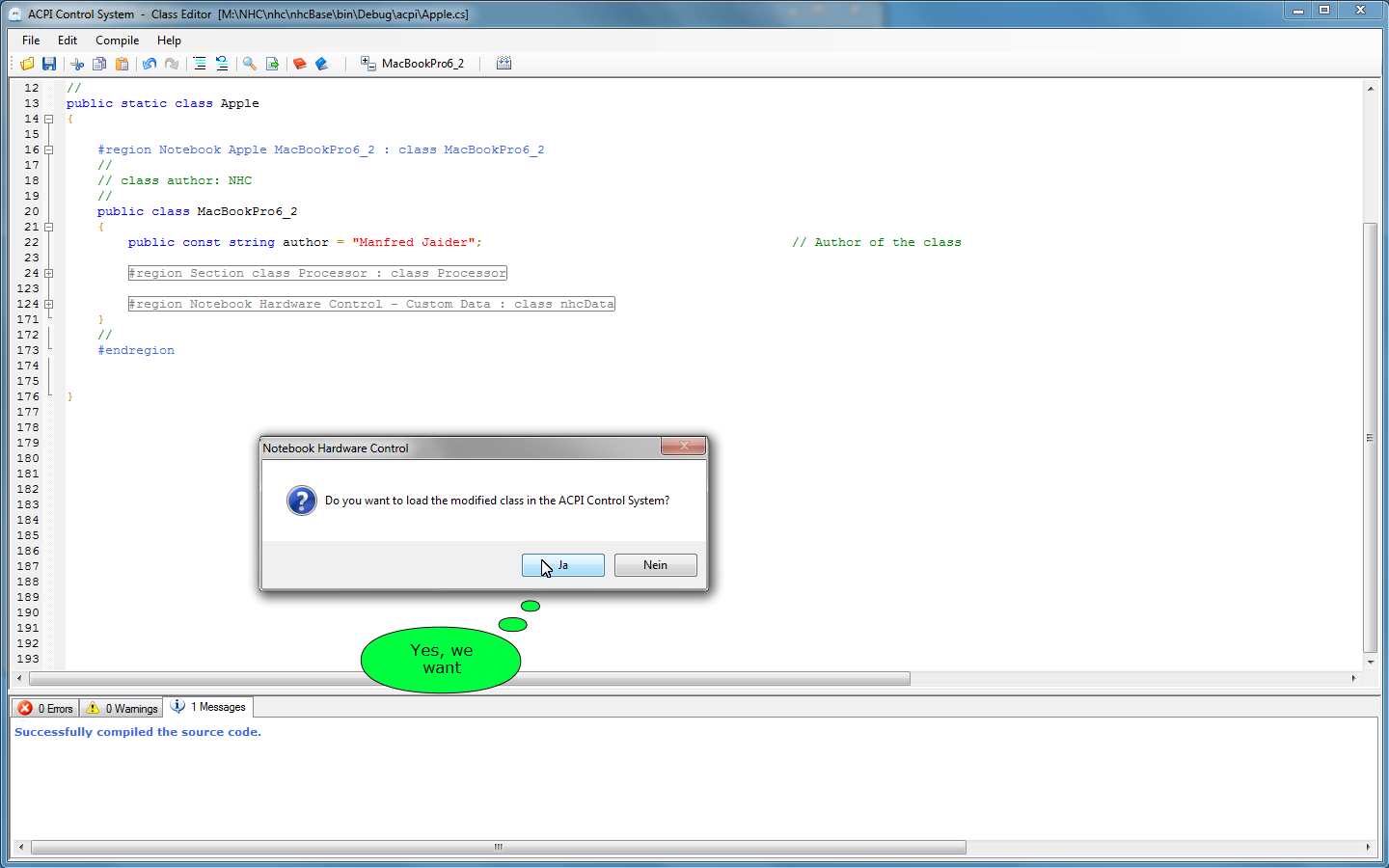Save the class file with the floppy icon
Viewport: 1389px width, 868px height.
[49, 64]
